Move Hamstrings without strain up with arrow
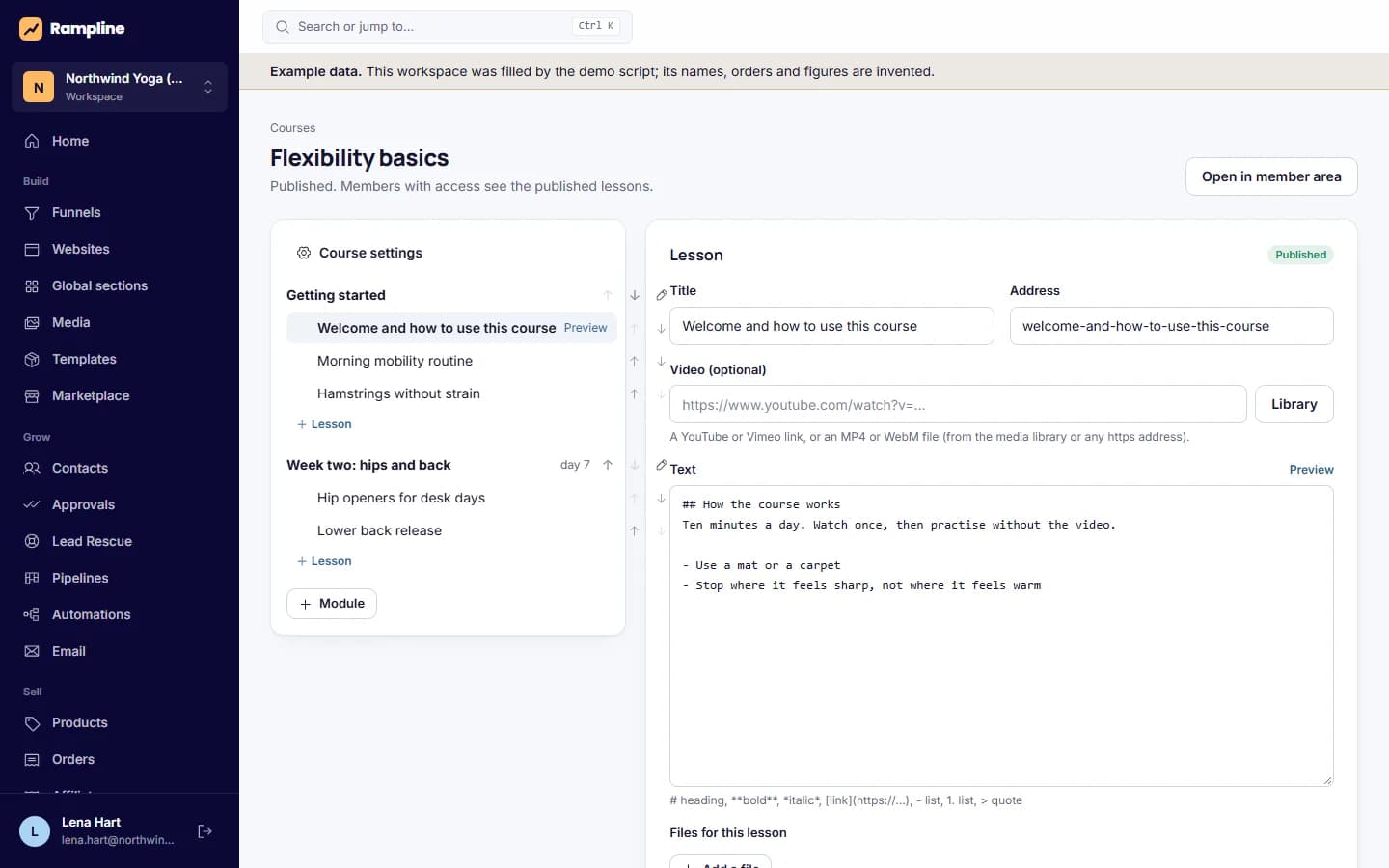 point(634,393)
